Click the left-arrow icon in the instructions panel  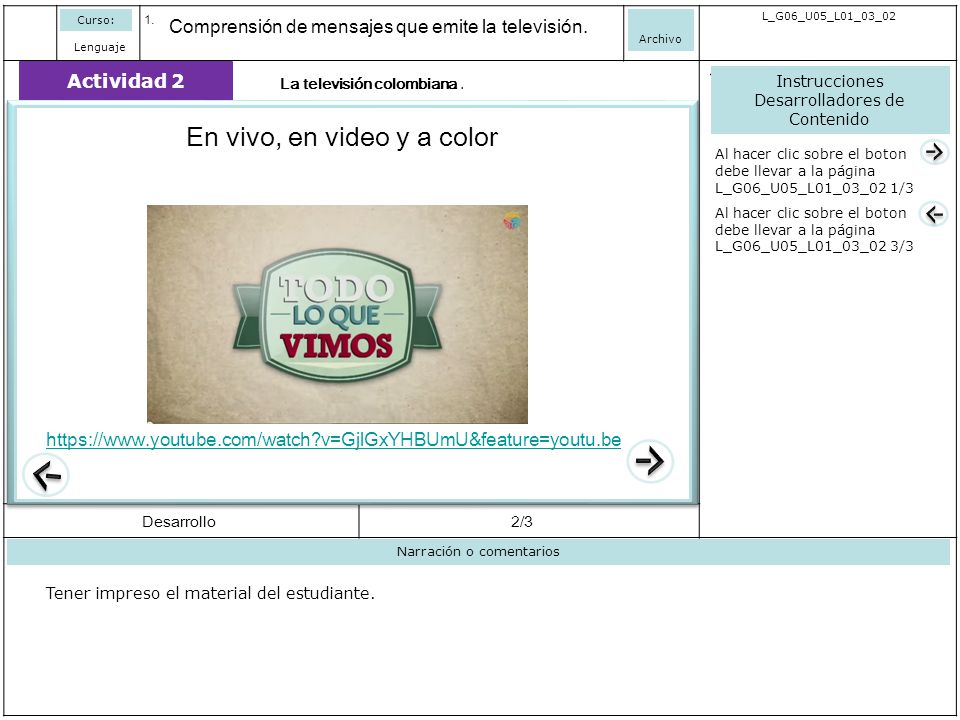(934, 214)
